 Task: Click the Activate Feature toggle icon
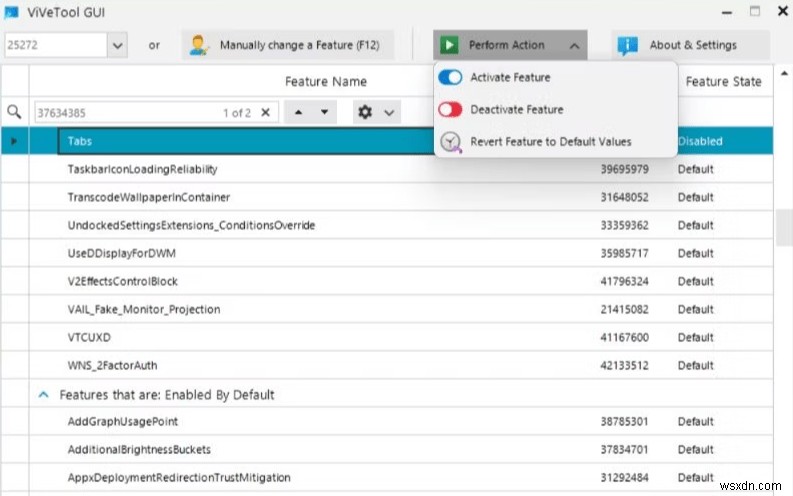coord(450,77)
